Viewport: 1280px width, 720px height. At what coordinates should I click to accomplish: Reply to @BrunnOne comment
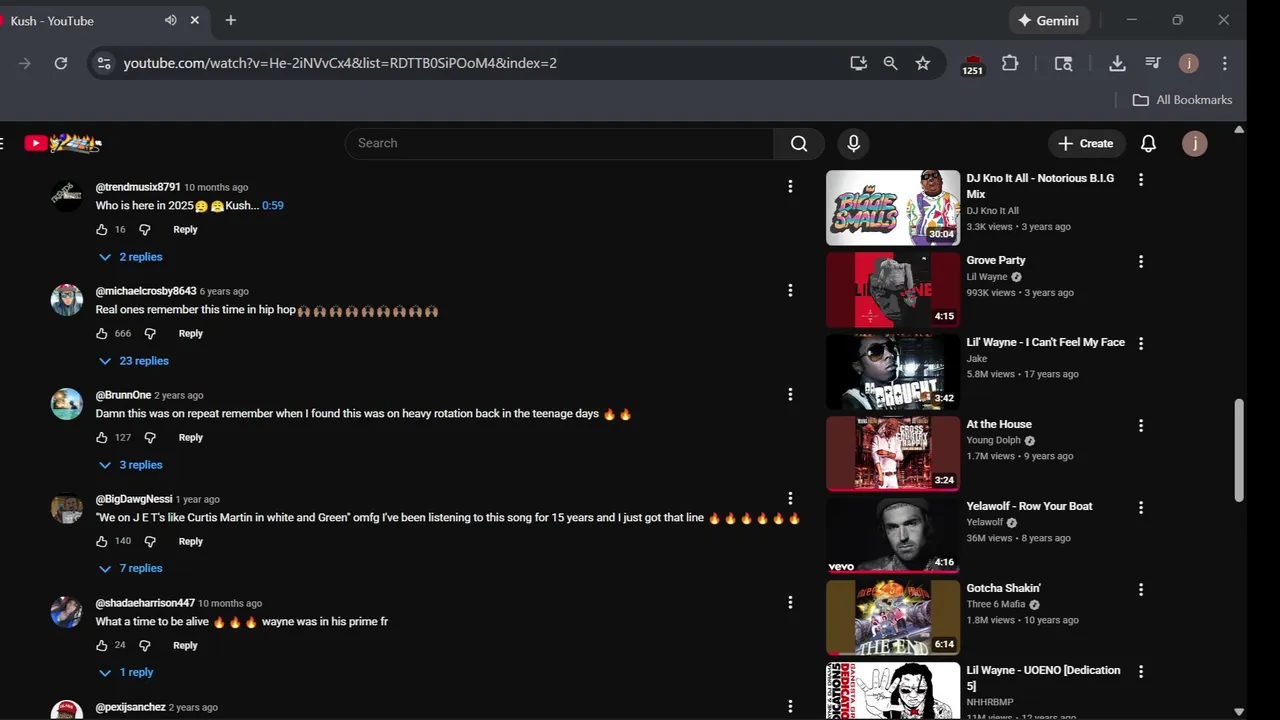191,437
